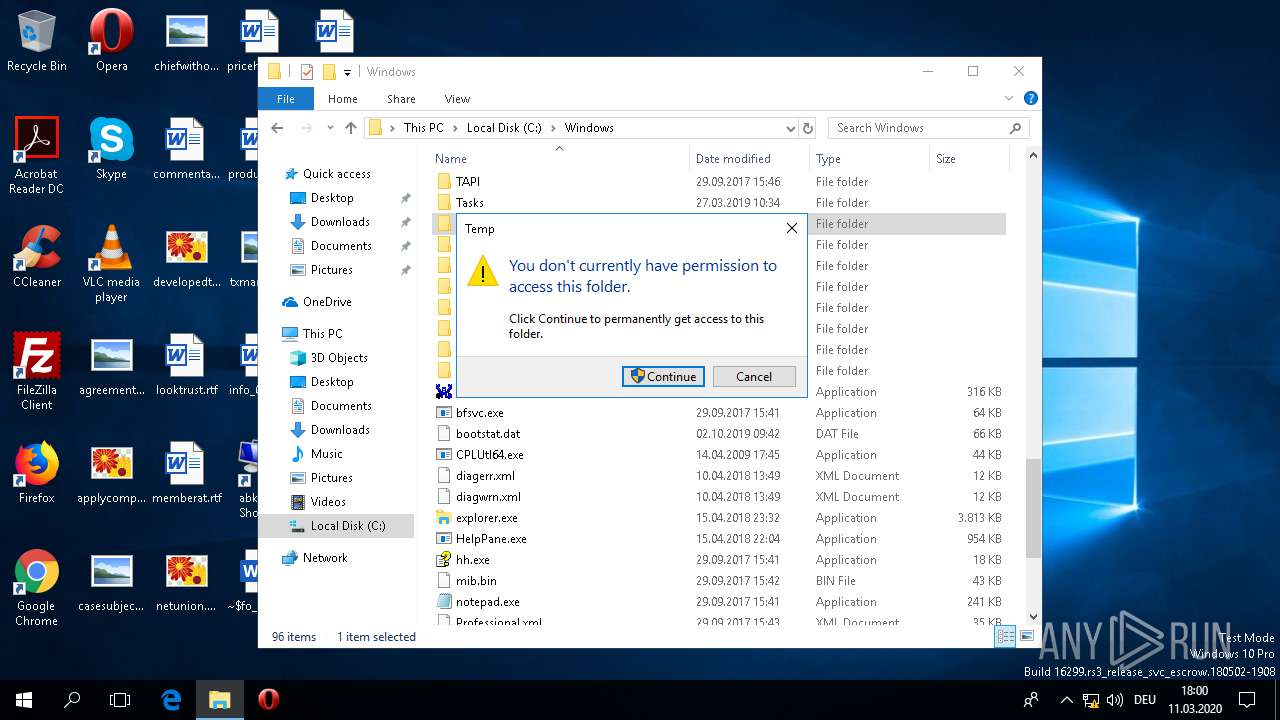Open pinned Downloads under Quick access
This screenshot has width=1280, height=720.
(x=340, y=222)
